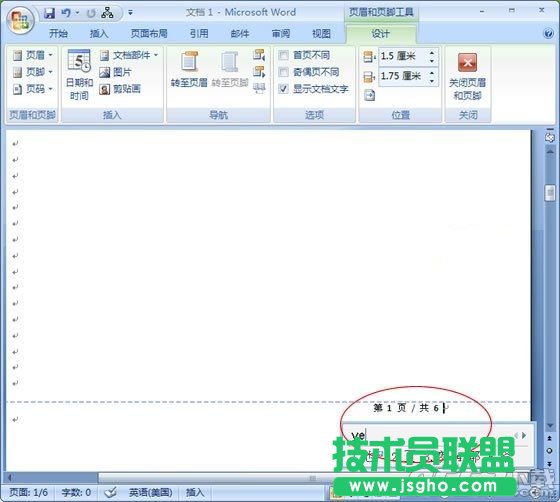Switch to the 页面布局 tab
This screenshot has height=502, width=560.
coord(149,34)
